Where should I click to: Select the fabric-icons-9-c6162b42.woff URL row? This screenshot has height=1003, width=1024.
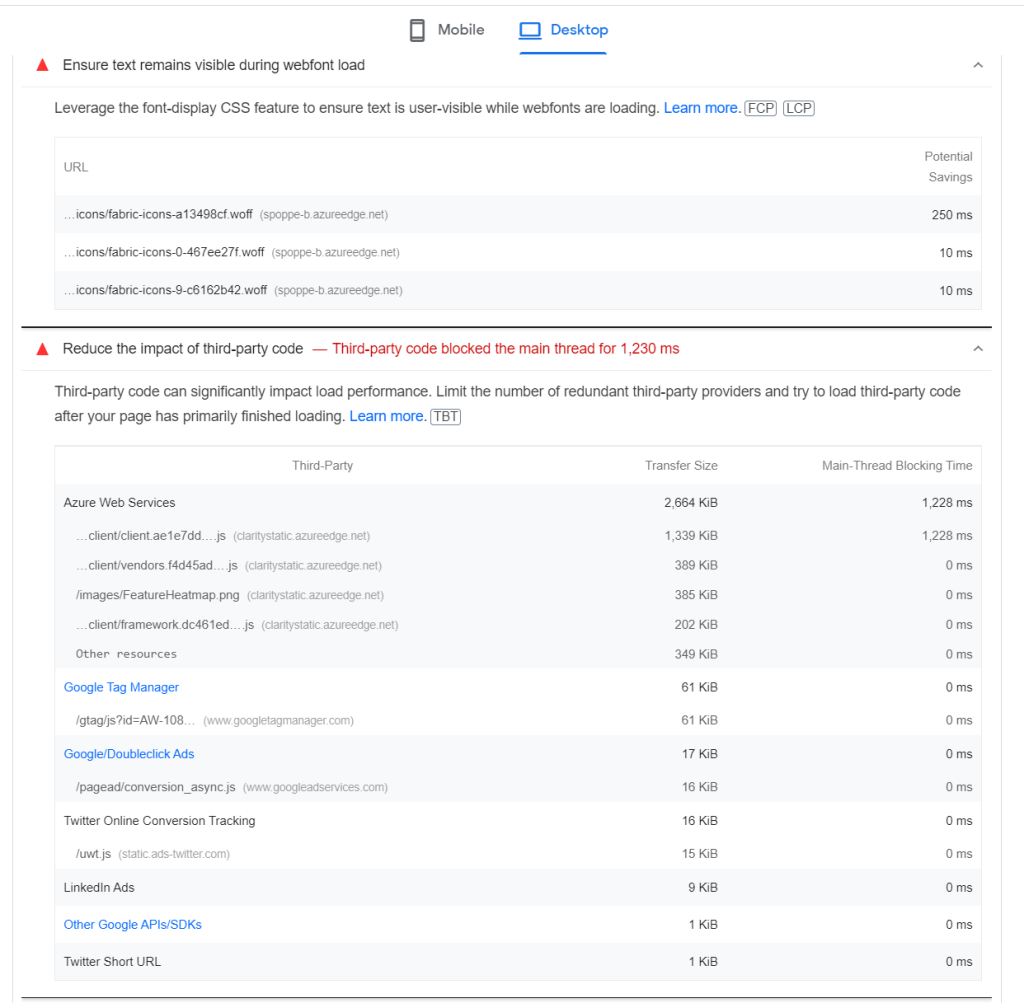518,290
